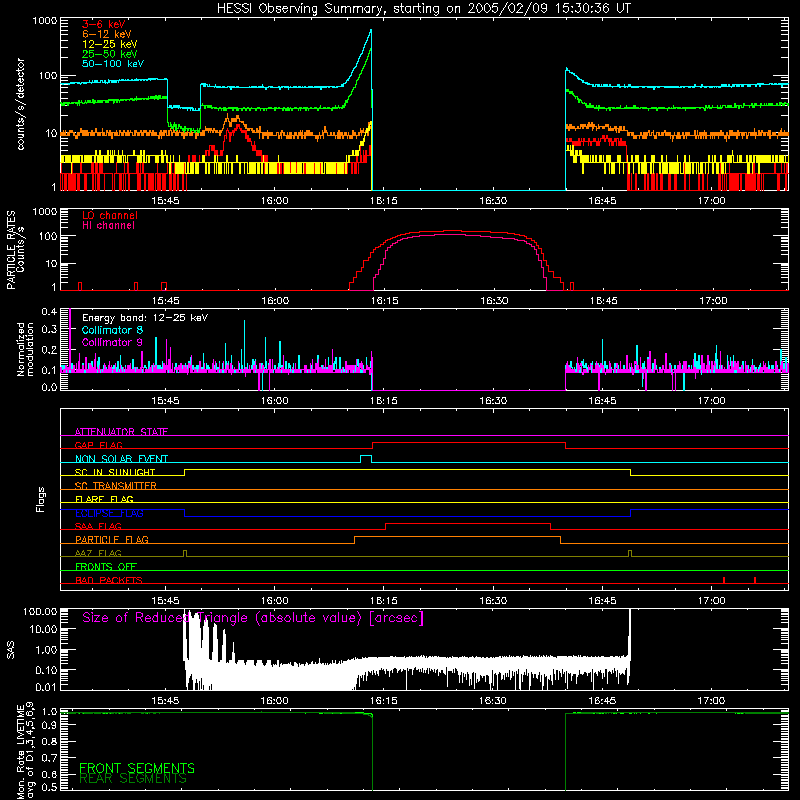
Task: Click the 0.7 tick on LIVETIME axis
Action: pos(49,758)
